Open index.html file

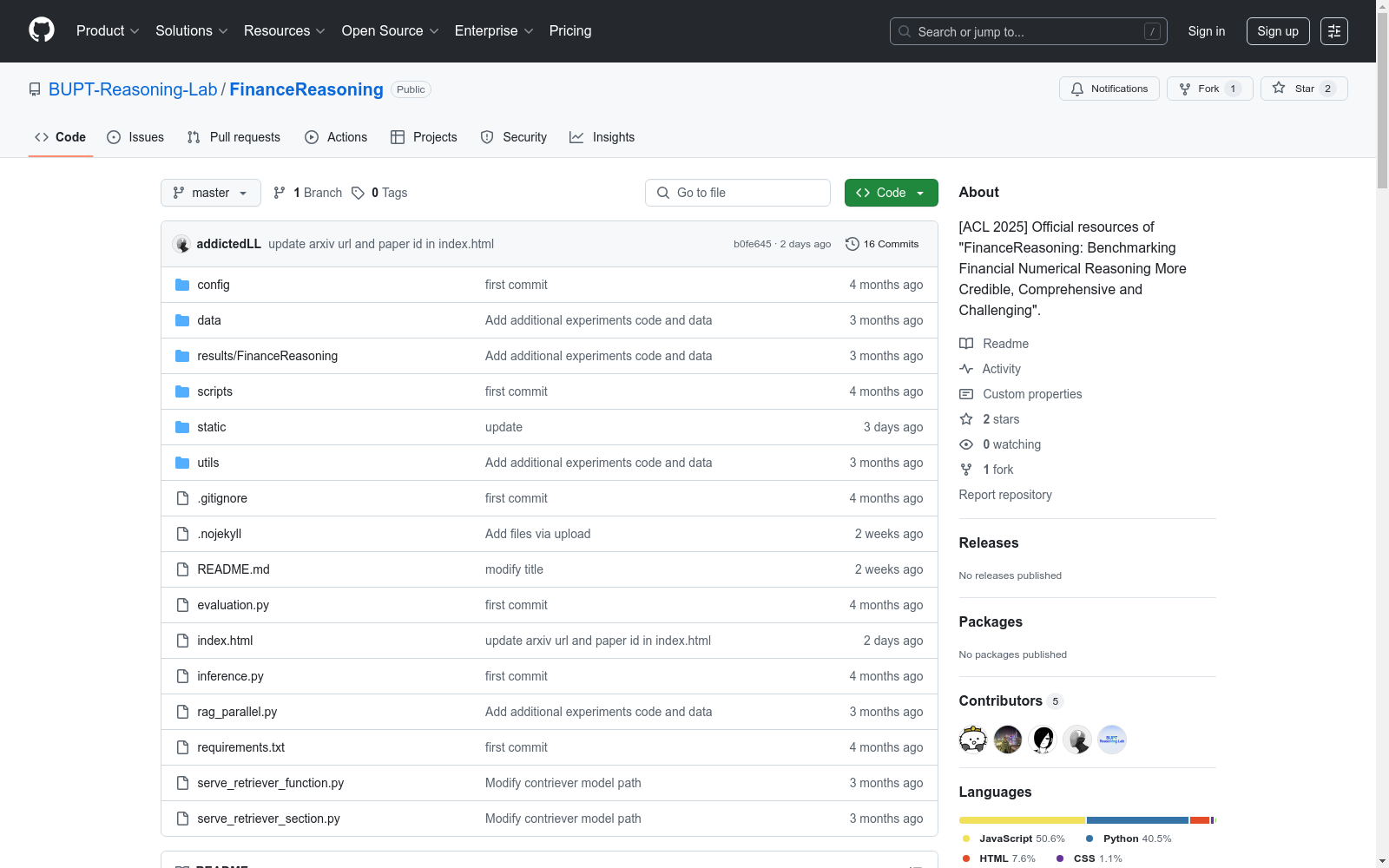[225, 641]
